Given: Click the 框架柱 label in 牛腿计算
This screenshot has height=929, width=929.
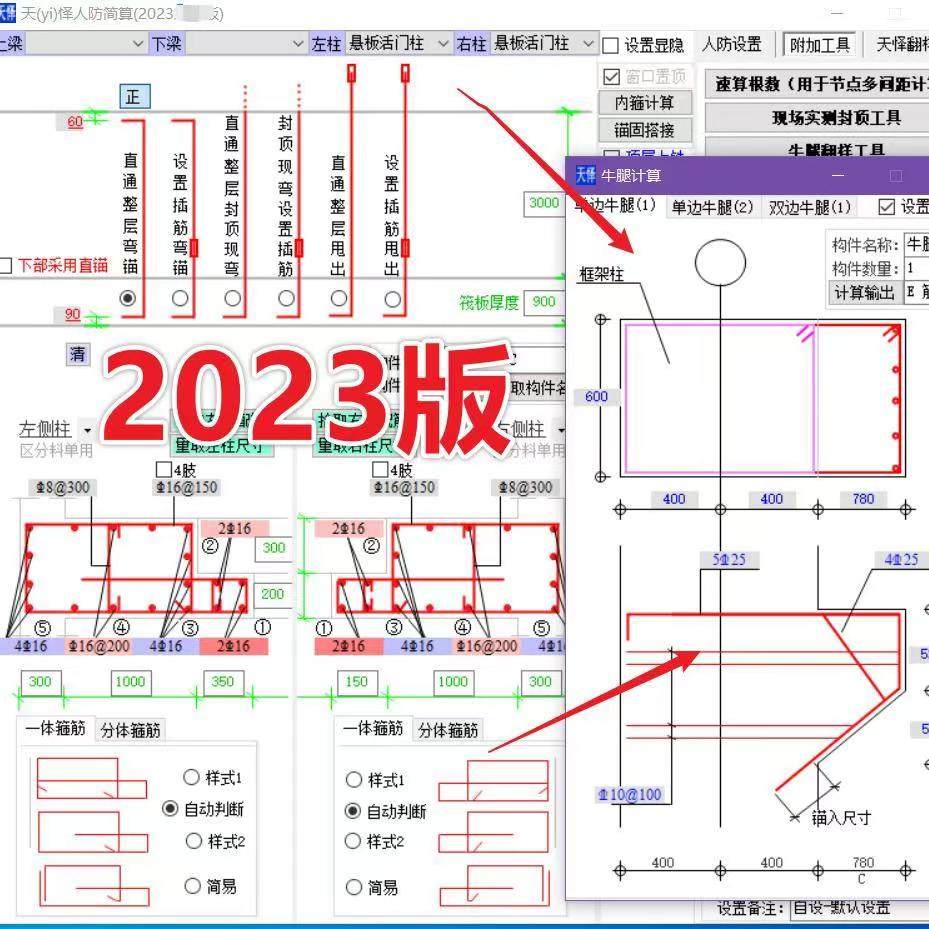Looking at the screenshot, I should click(x=601, y=274).
